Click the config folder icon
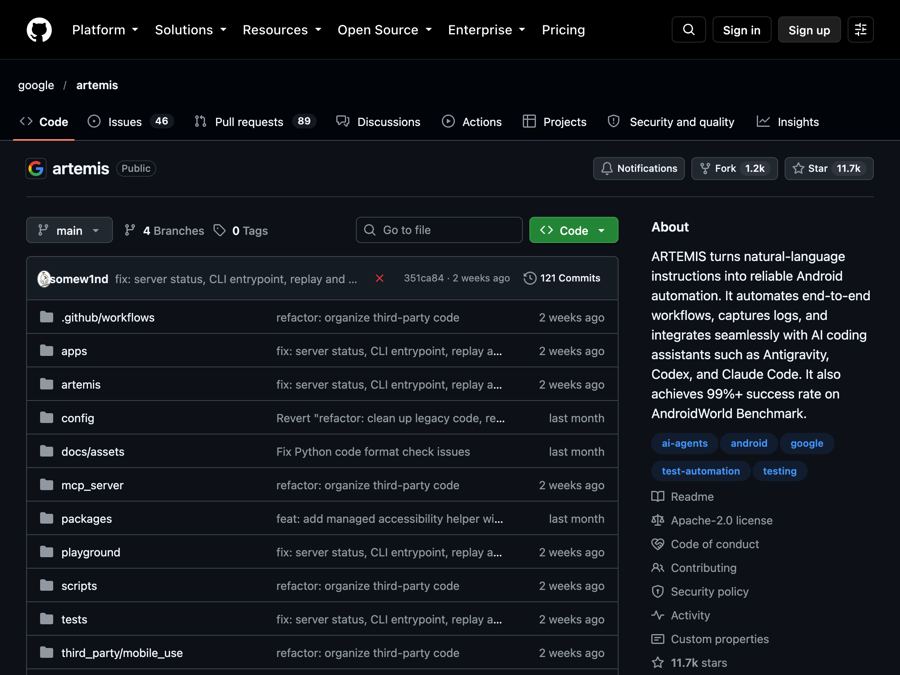Image resolution: width=900 pixels, height=675 pixels. coord(46,417)
